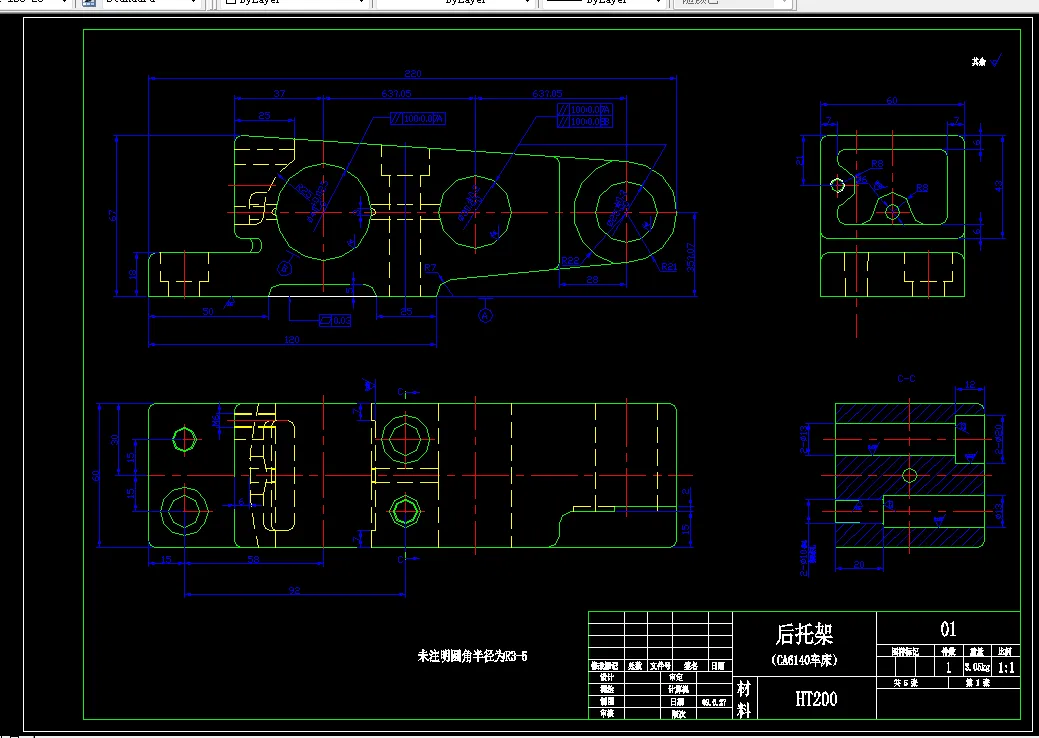Viewport: 1039px width, 738px height.
Task: Select the datum B circle marker
Action: tap(284, 268)
